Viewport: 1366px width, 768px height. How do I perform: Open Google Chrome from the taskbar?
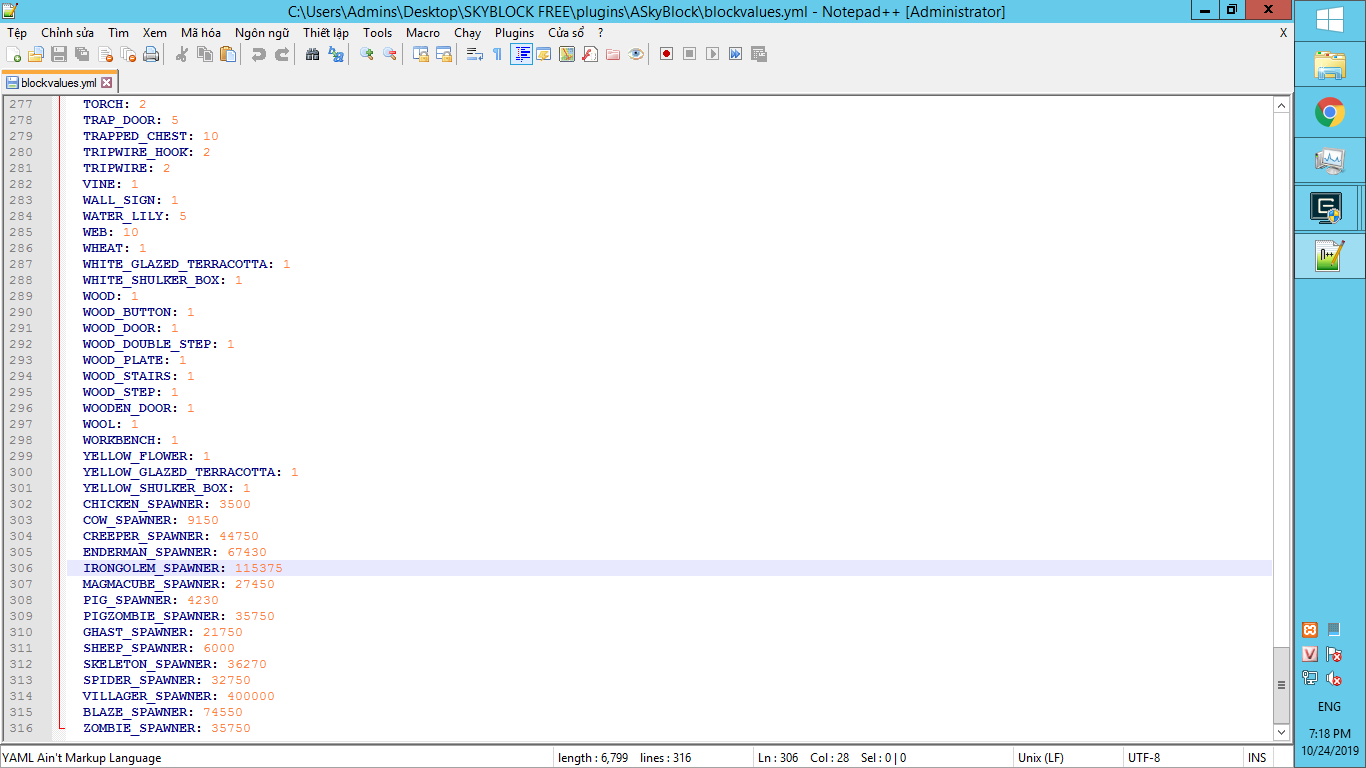coord(1329,113)
